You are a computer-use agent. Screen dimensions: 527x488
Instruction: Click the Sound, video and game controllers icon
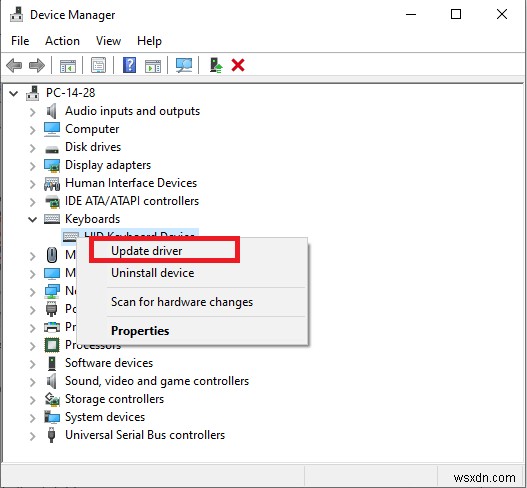coord(51,381)
